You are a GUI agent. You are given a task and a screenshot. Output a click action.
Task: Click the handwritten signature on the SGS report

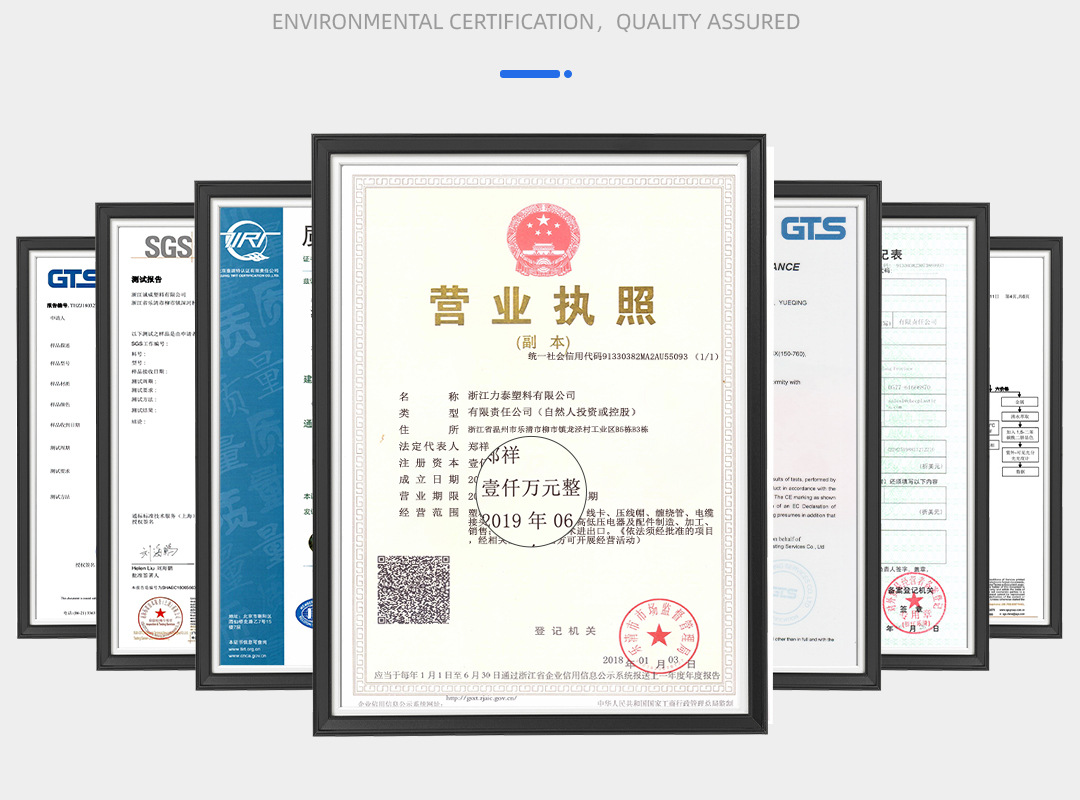tap(158, 551)
